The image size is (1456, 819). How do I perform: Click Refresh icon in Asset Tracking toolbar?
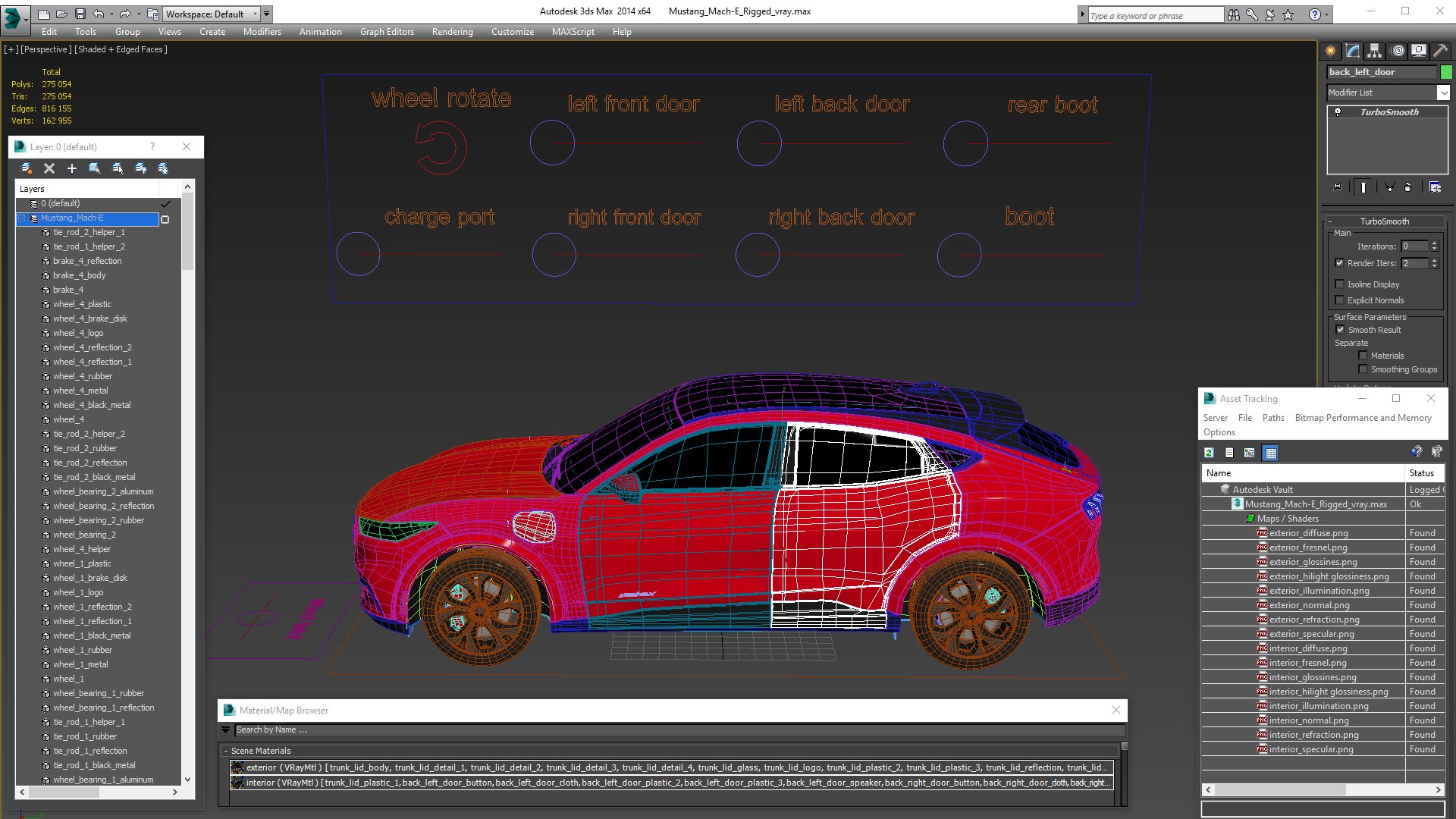tap(1209, 453)
